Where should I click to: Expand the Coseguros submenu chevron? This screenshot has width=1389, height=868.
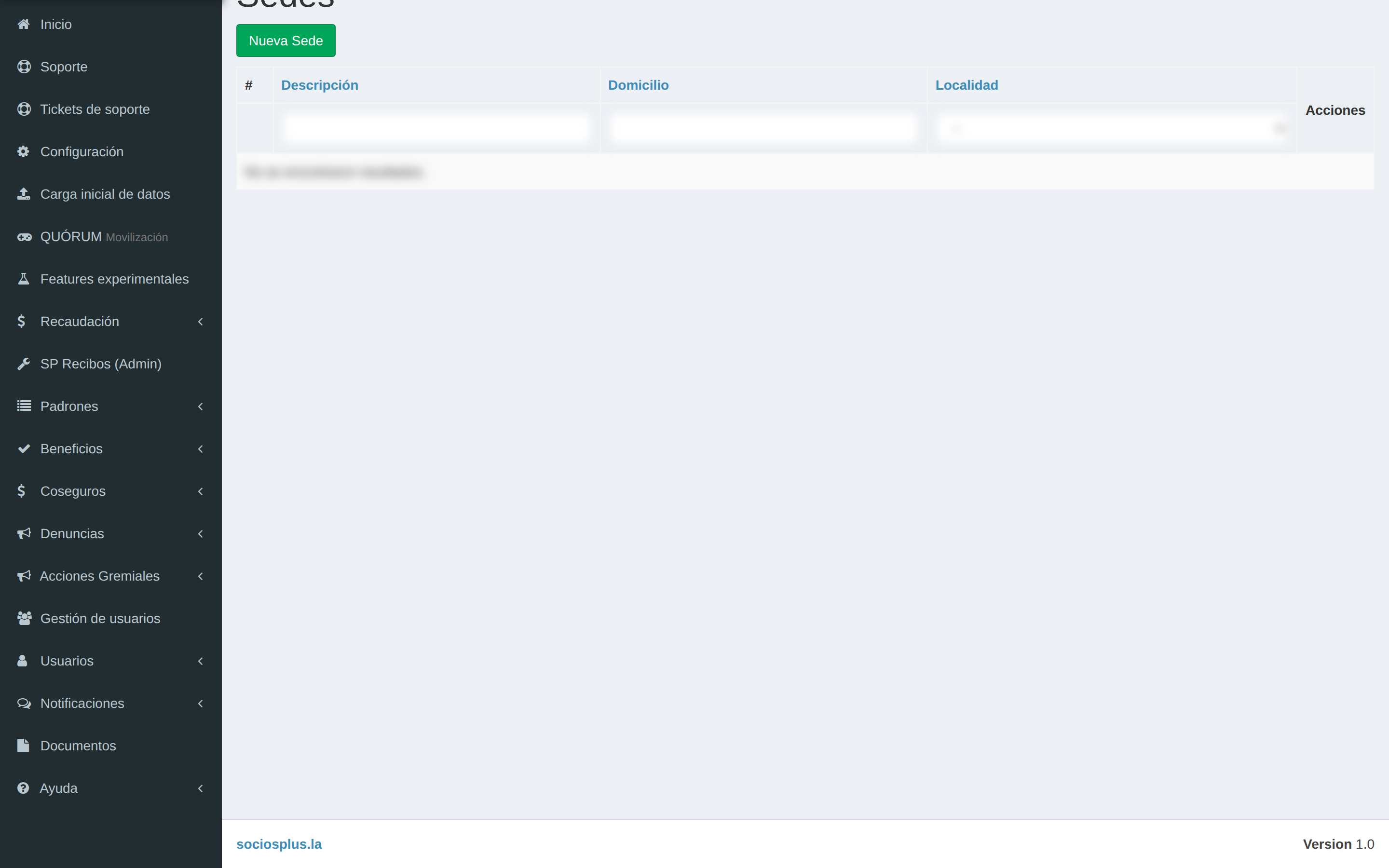click(200, 491)
